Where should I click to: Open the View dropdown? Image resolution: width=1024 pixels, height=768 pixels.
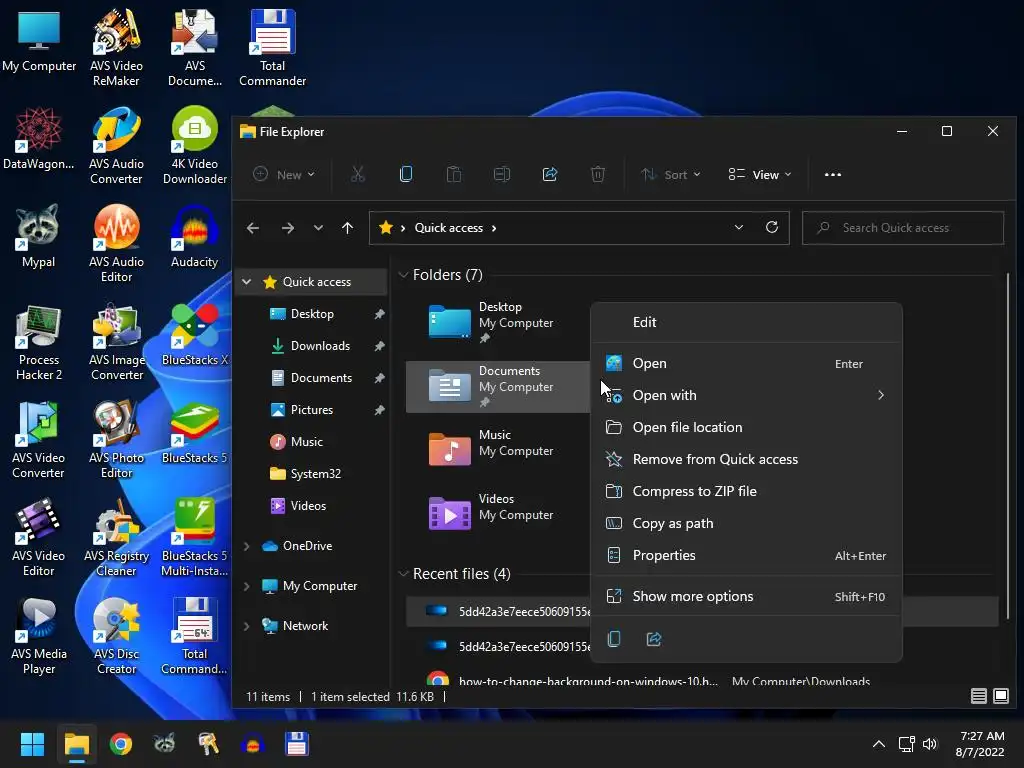pos(760,174)
